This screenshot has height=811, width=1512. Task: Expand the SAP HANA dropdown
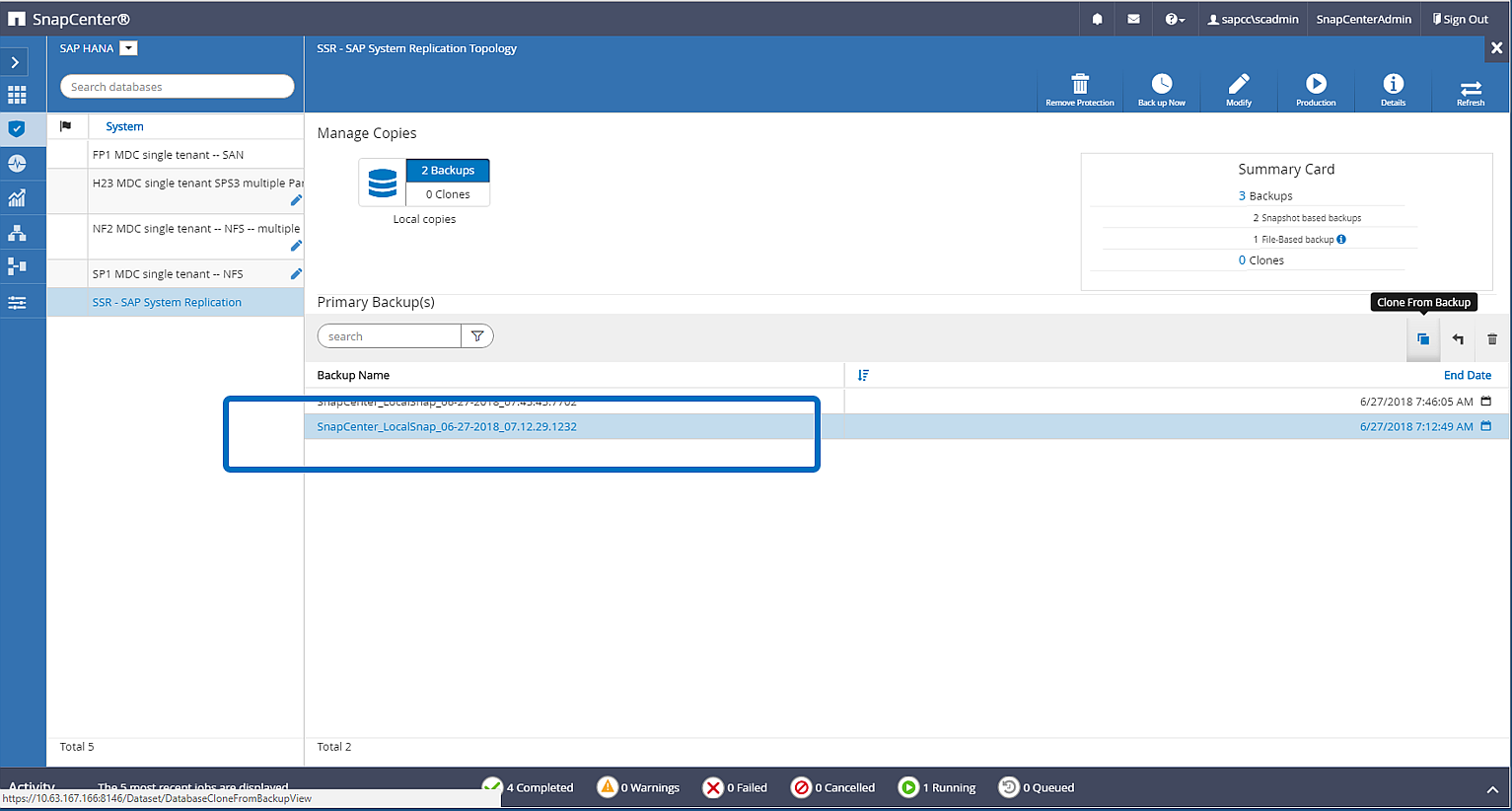click(128, 48)
